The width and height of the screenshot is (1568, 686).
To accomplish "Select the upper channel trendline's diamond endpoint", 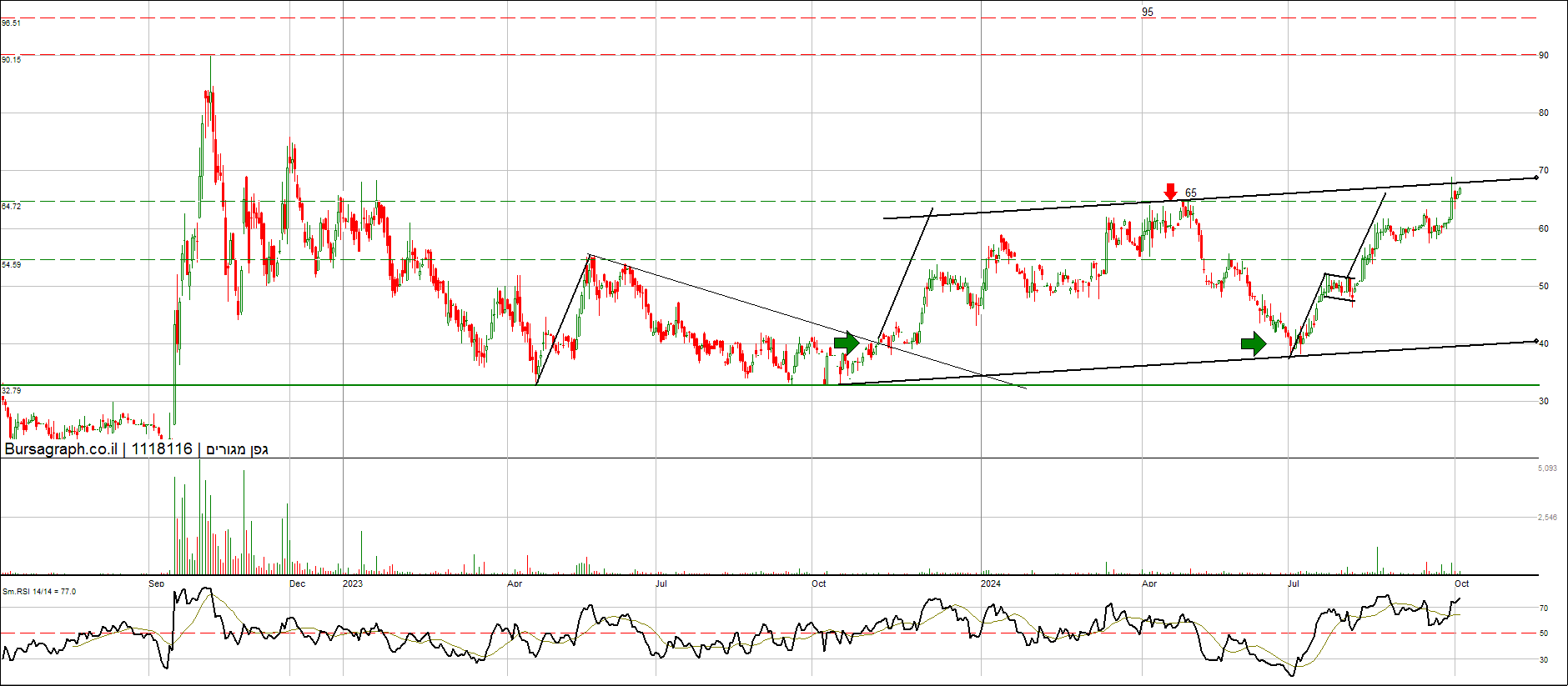I will point(1536,178).
